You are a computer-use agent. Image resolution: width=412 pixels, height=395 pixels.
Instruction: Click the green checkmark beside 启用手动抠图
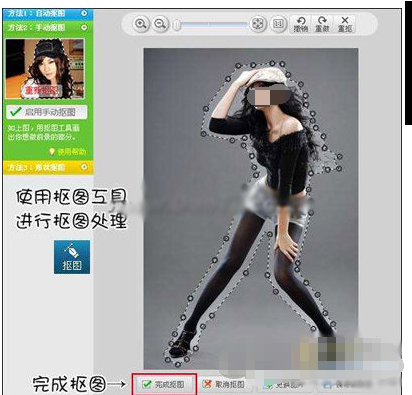coord(16,112)
